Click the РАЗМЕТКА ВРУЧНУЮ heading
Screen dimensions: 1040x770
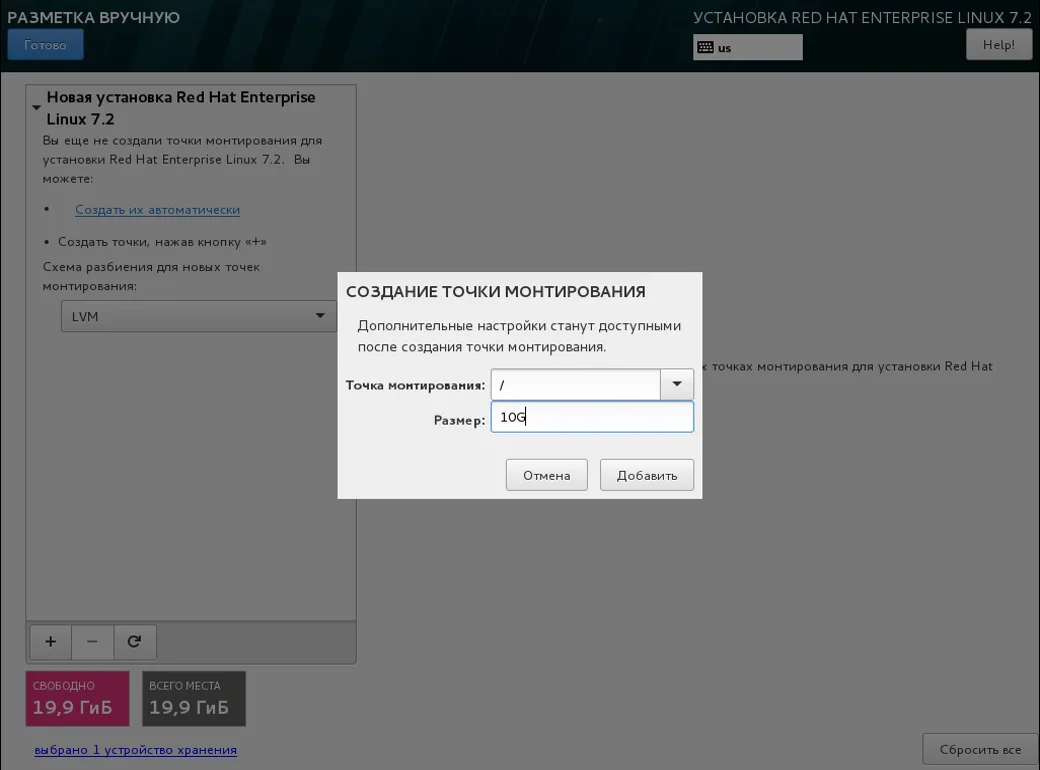(94, 17)
